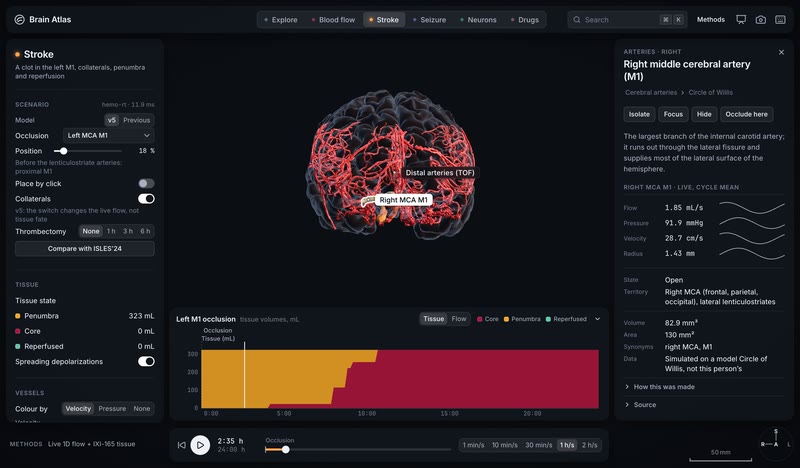Take a snapshot with camera icon

pos(761,19)
